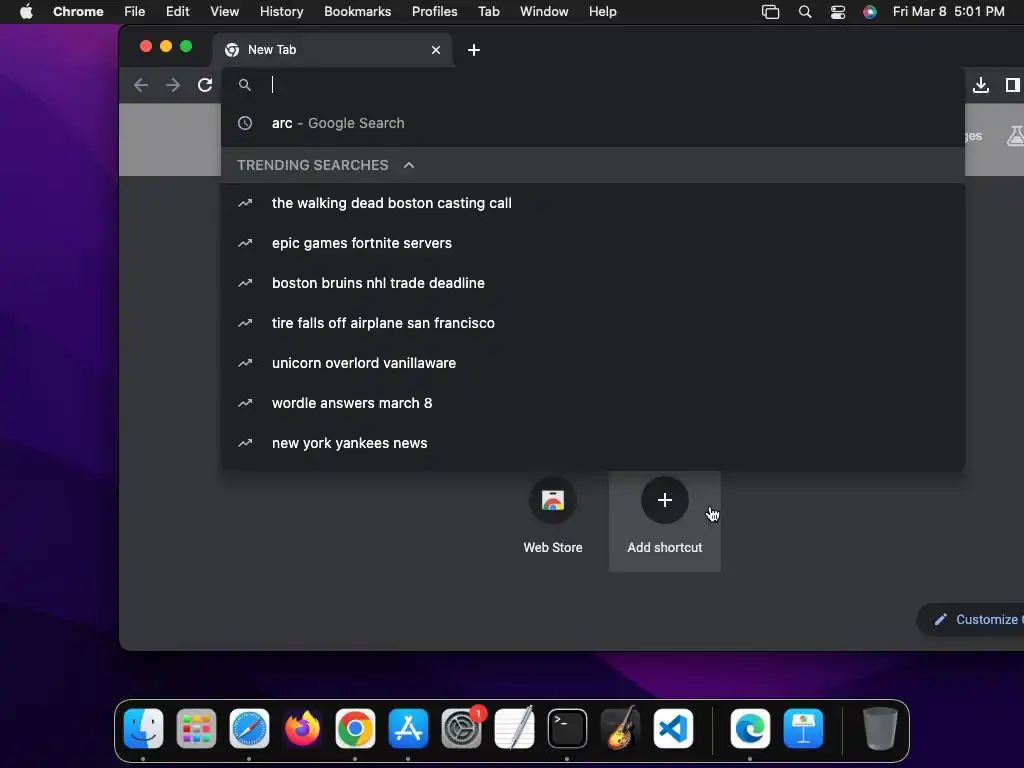Open the File menu
The image size is (1024, 768).
click(x=135, y=12)
